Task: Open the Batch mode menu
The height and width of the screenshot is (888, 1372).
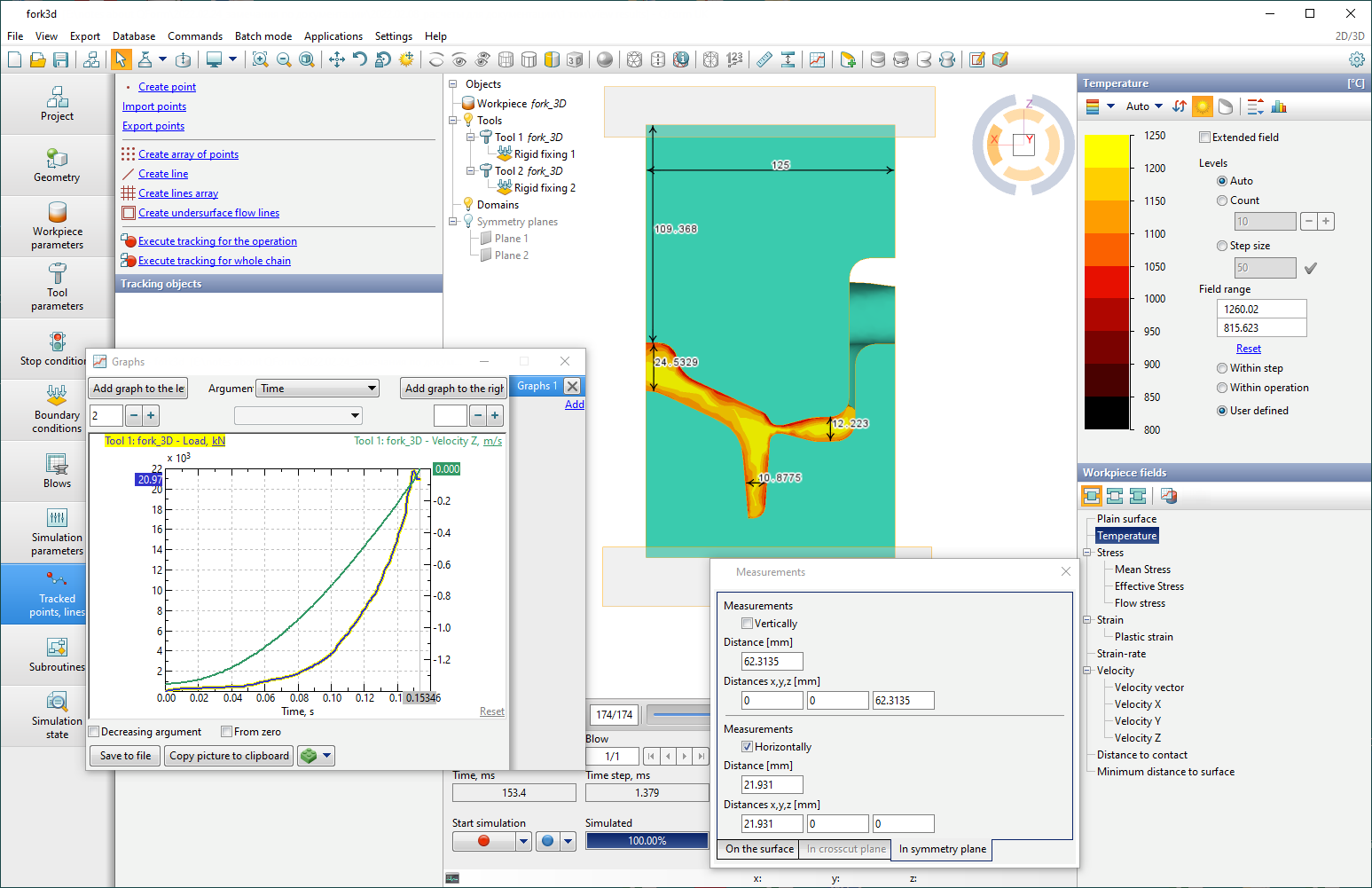Action: coord(263,36)
